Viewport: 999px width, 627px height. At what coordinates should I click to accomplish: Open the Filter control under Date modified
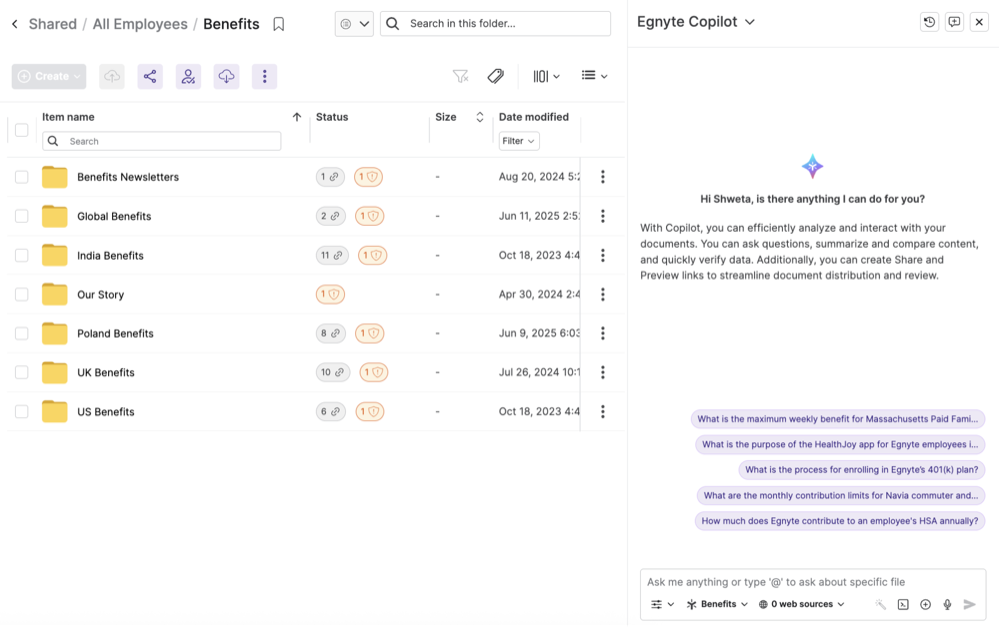tap(518, 140)
